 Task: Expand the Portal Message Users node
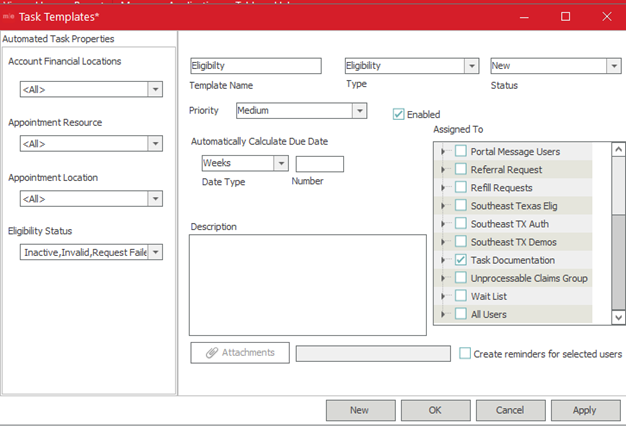(x=443, y=152)
